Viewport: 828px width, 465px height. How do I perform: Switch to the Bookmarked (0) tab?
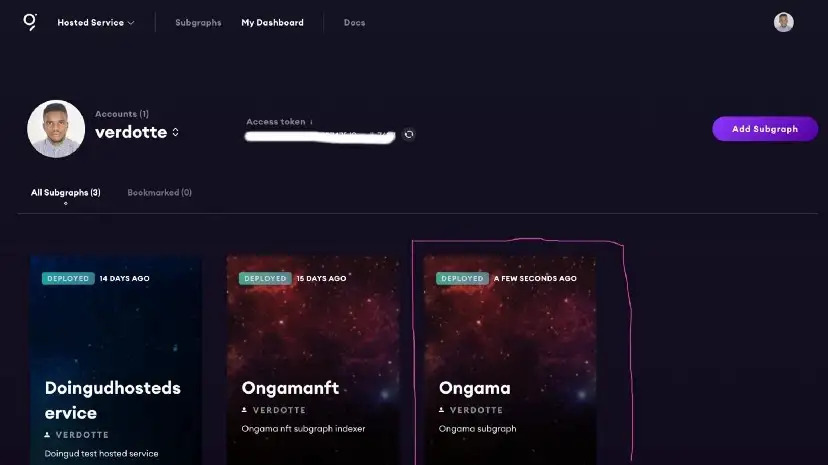tap(159, 193)
